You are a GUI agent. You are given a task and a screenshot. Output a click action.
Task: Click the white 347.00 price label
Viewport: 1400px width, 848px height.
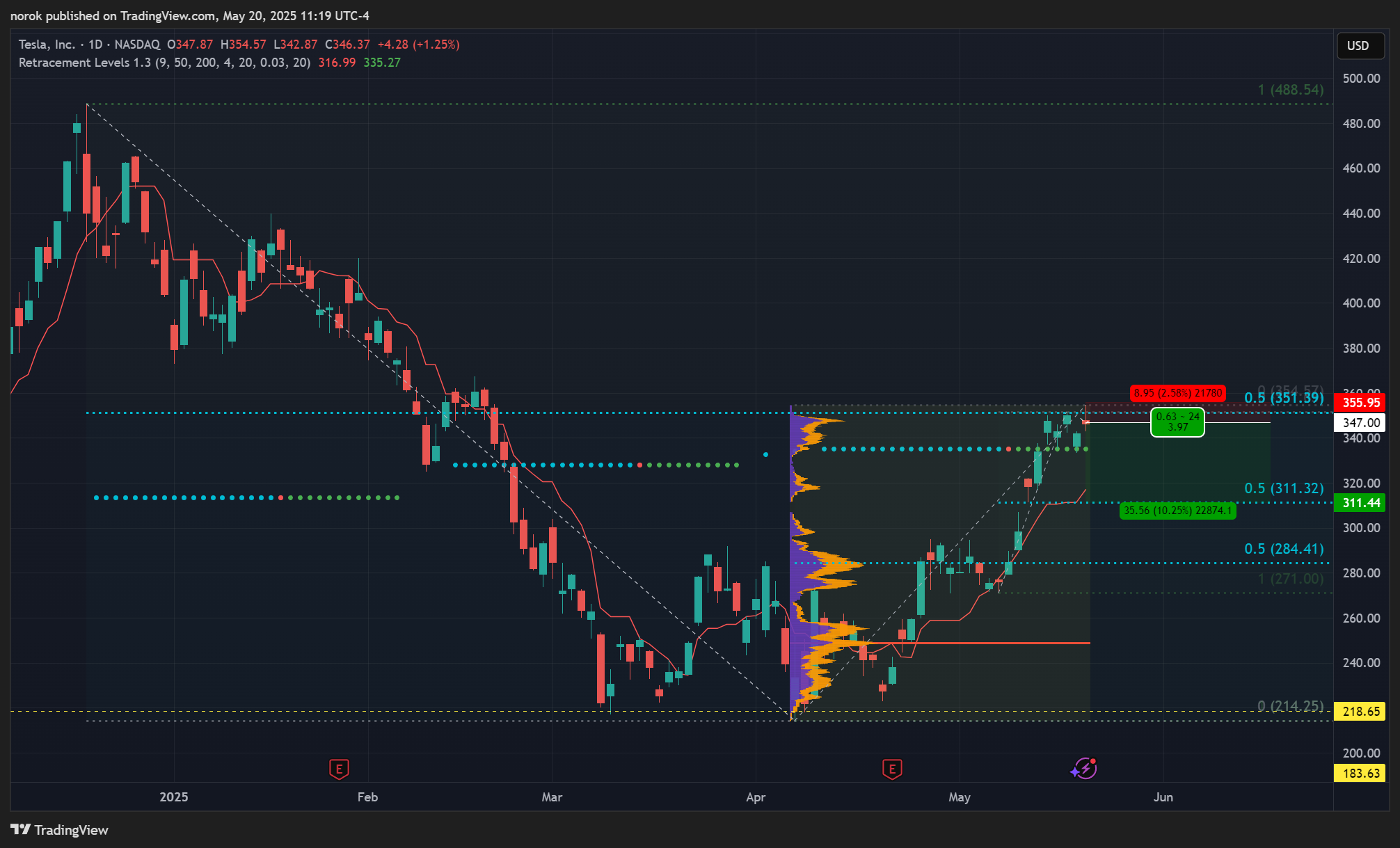click(1361, 422)
